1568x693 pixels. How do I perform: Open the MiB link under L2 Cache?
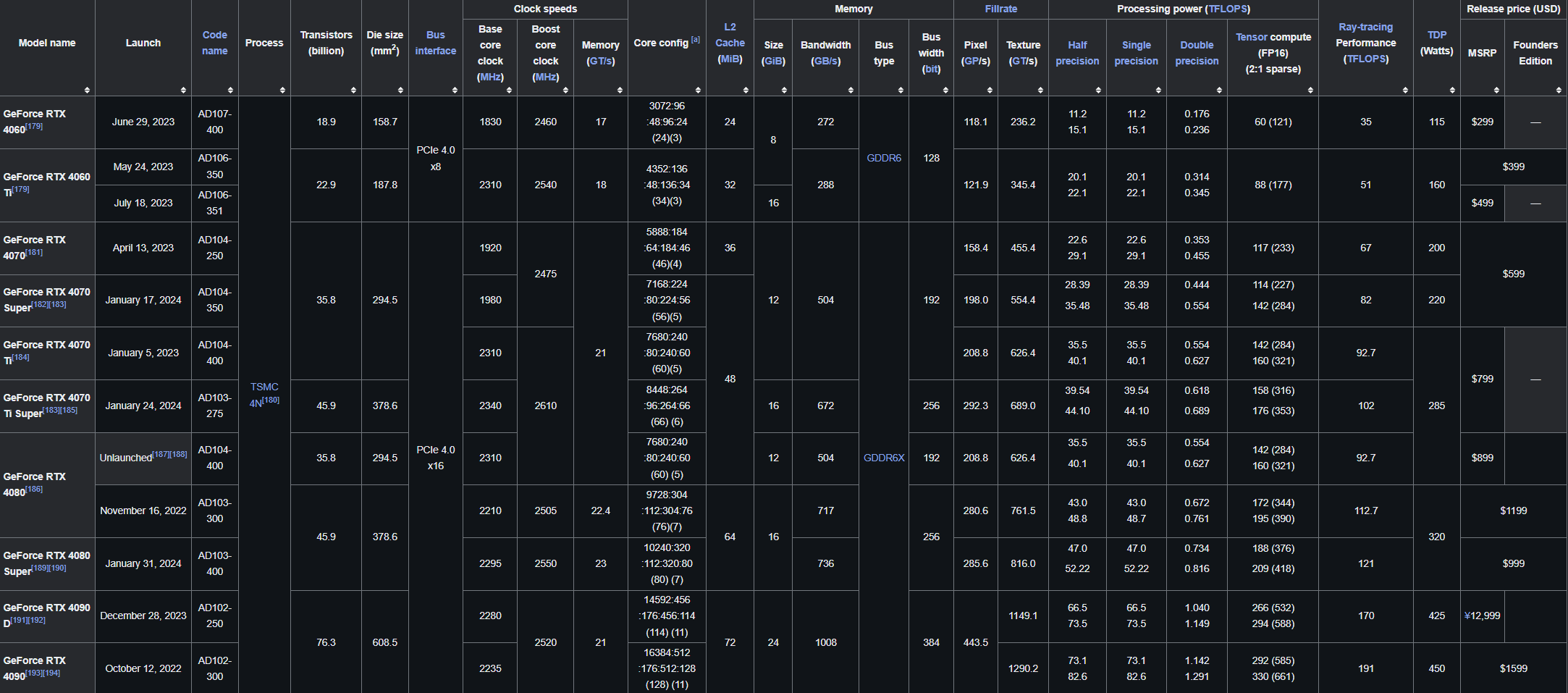[x=730, y=59]
